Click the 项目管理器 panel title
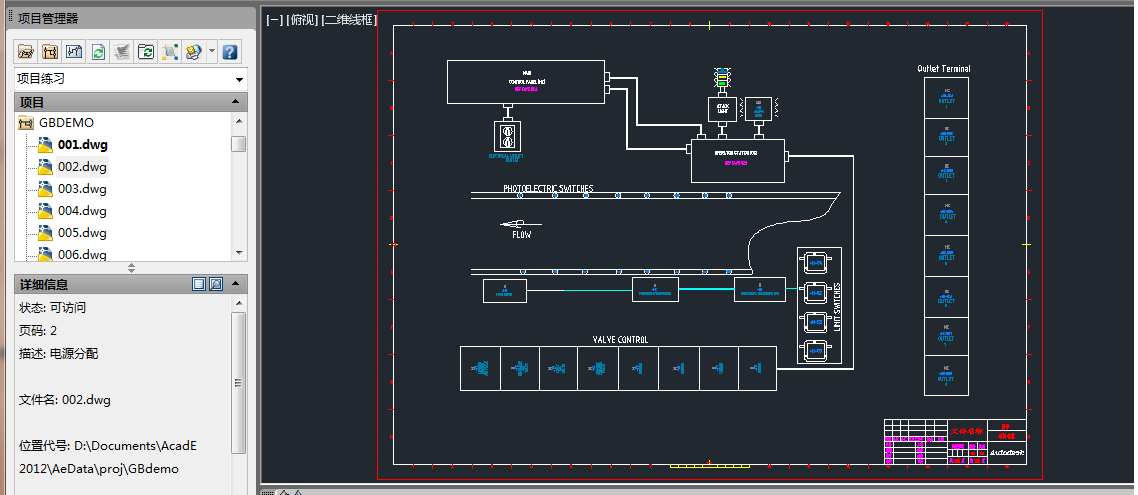The width and height of the screenshot is (1138, 495). coord(48,19)
